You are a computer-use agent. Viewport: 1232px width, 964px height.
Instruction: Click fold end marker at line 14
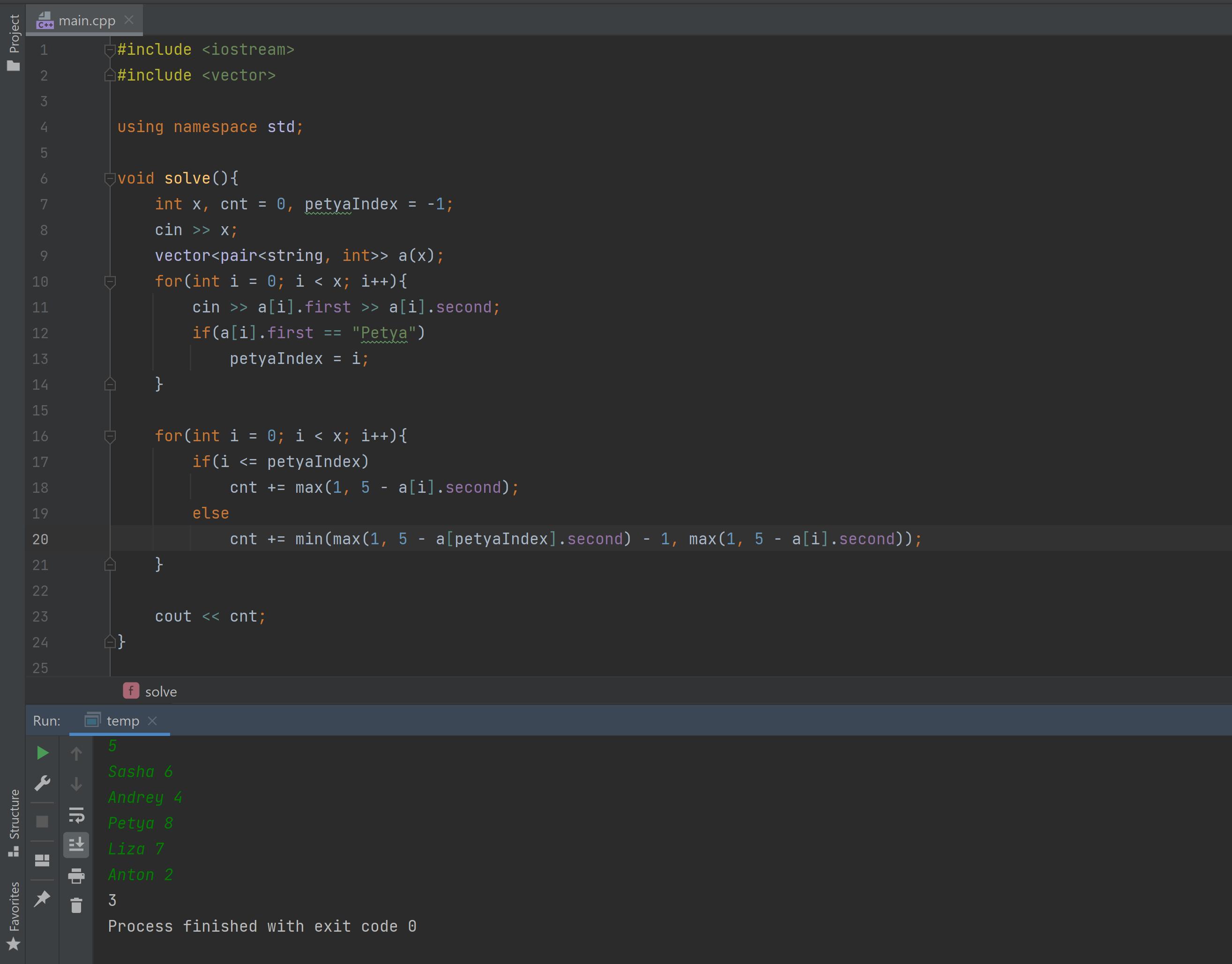coord(110,385)
